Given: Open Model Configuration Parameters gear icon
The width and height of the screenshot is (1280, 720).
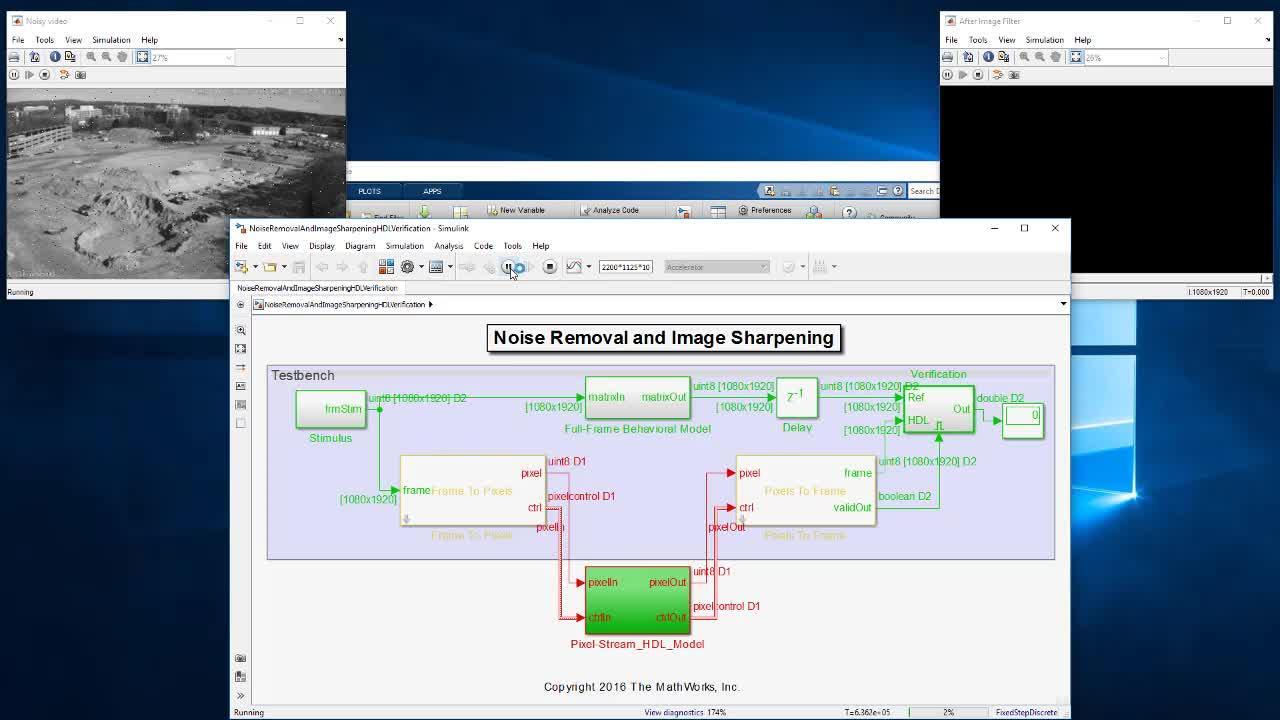Looking at the screenshot, I should [407, 267].
